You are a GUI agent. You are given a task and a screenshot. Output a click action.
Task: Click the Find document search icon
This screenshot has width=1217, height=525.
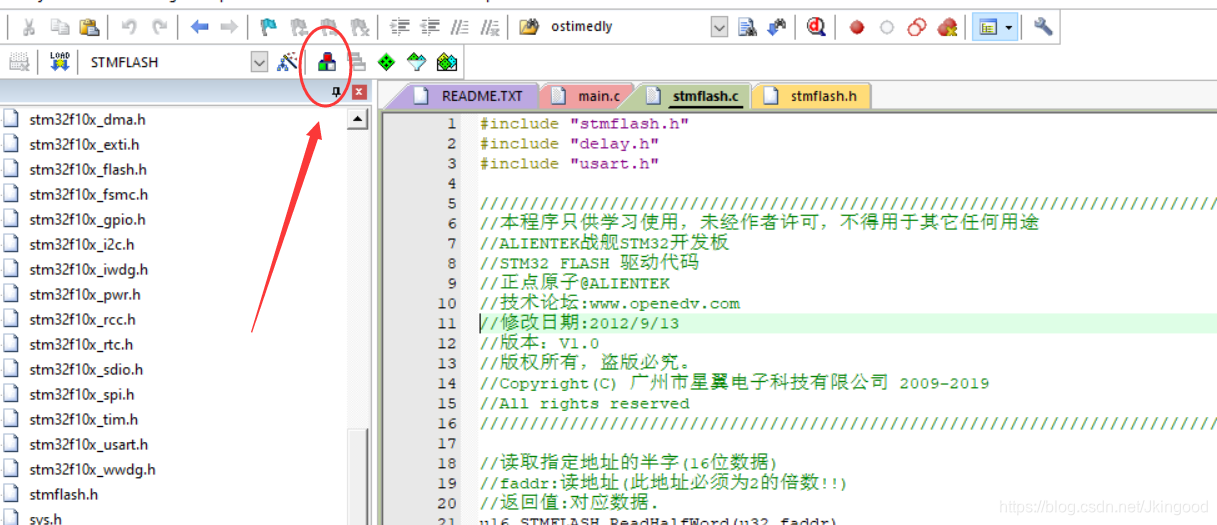pyautogui.click(x=747, y=27)
